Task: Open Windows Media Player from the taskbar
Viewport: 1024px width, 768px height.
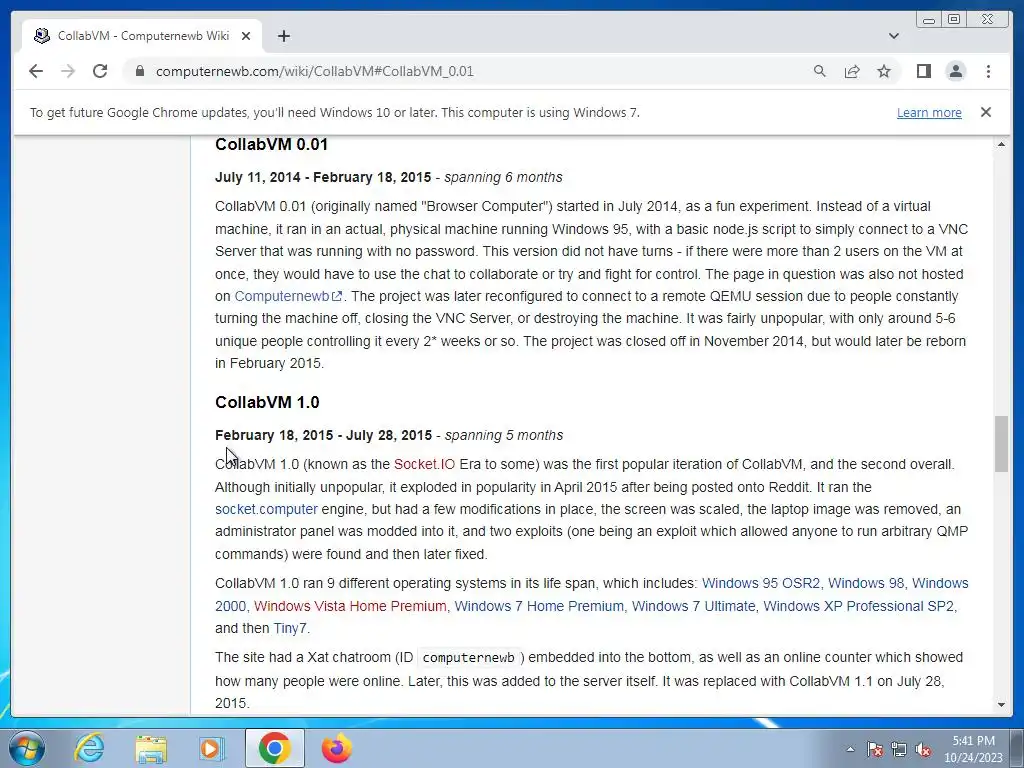Action: (x=211, y=748)
